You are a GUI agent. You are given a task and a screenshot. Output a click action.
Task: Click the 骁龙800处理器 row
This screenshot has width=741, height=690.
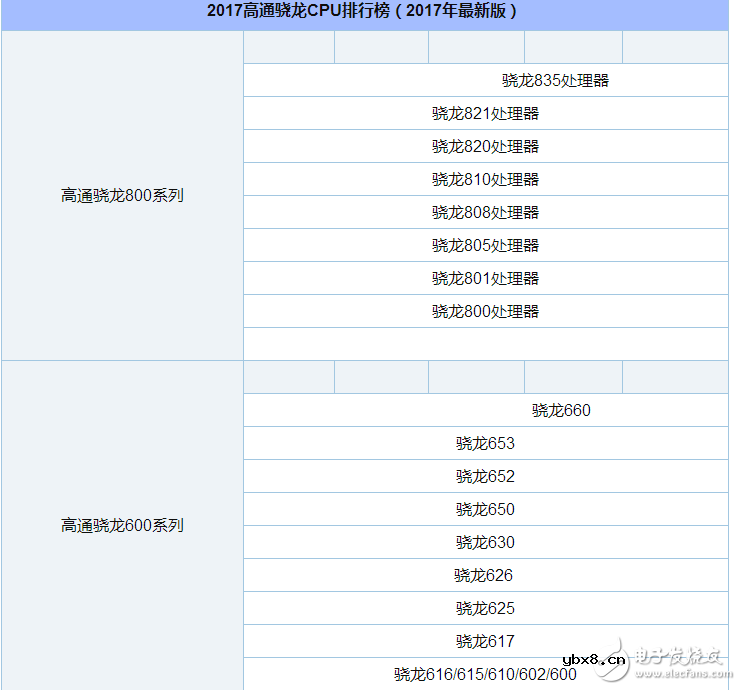click(x=485, y=312)
